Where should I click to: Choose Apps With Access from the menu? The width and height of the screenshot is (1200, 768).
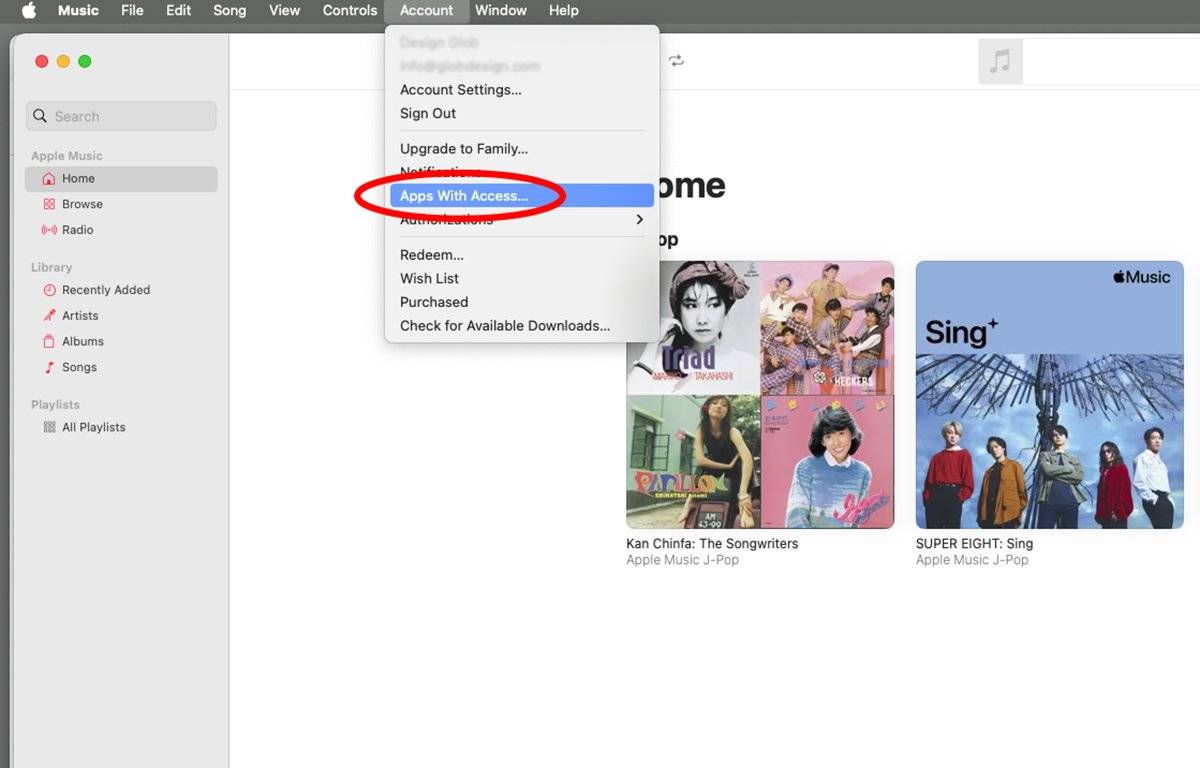462,196
